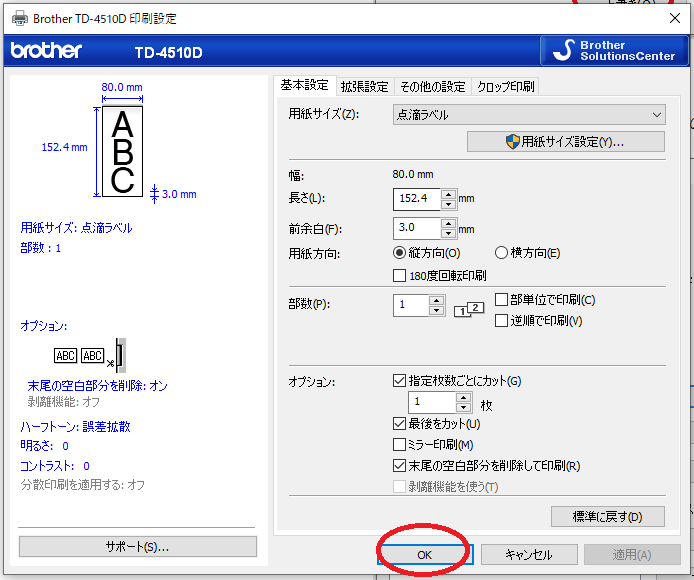Click 標準に戻す(D) button
The width and height of the screenshot is (694, 580).
pyautogui.click(x=608, y=517)
